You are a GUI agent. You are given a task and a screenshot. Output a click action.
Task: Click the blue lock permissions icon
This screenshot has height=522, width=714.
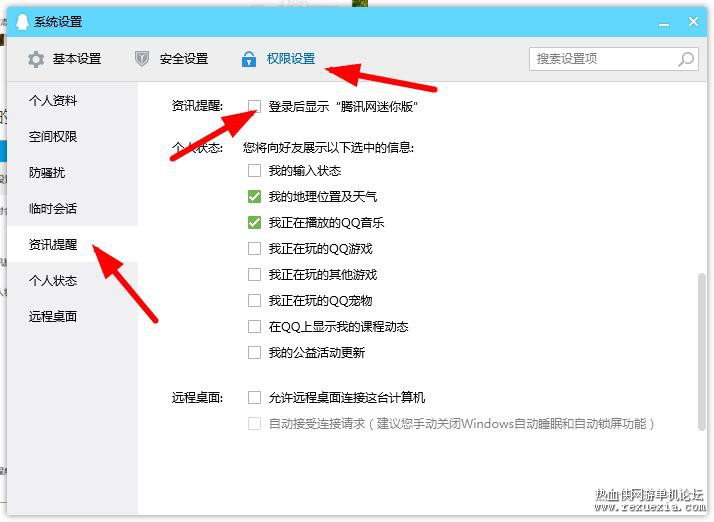[x=249, y=59]
